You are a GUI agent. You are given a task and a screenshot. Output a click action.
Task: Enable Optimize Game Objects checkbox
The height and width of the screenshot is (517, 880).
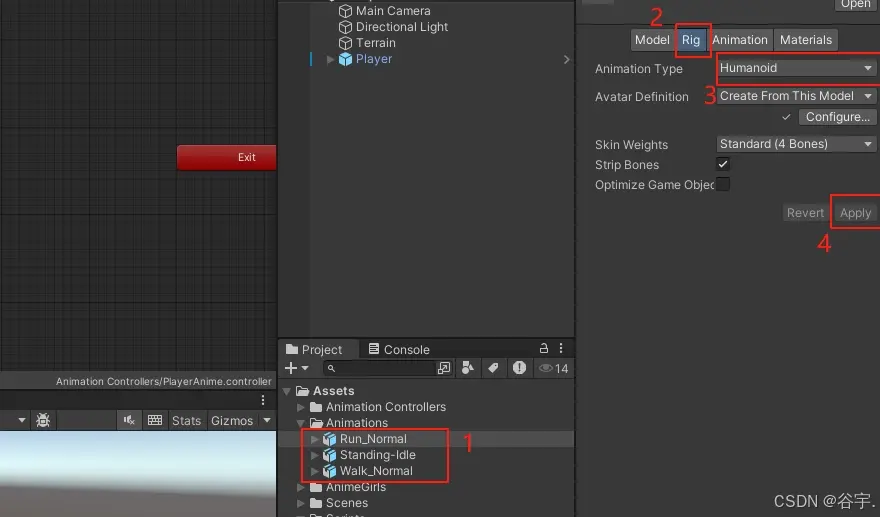pyautogui.click(x=723, y=184)
